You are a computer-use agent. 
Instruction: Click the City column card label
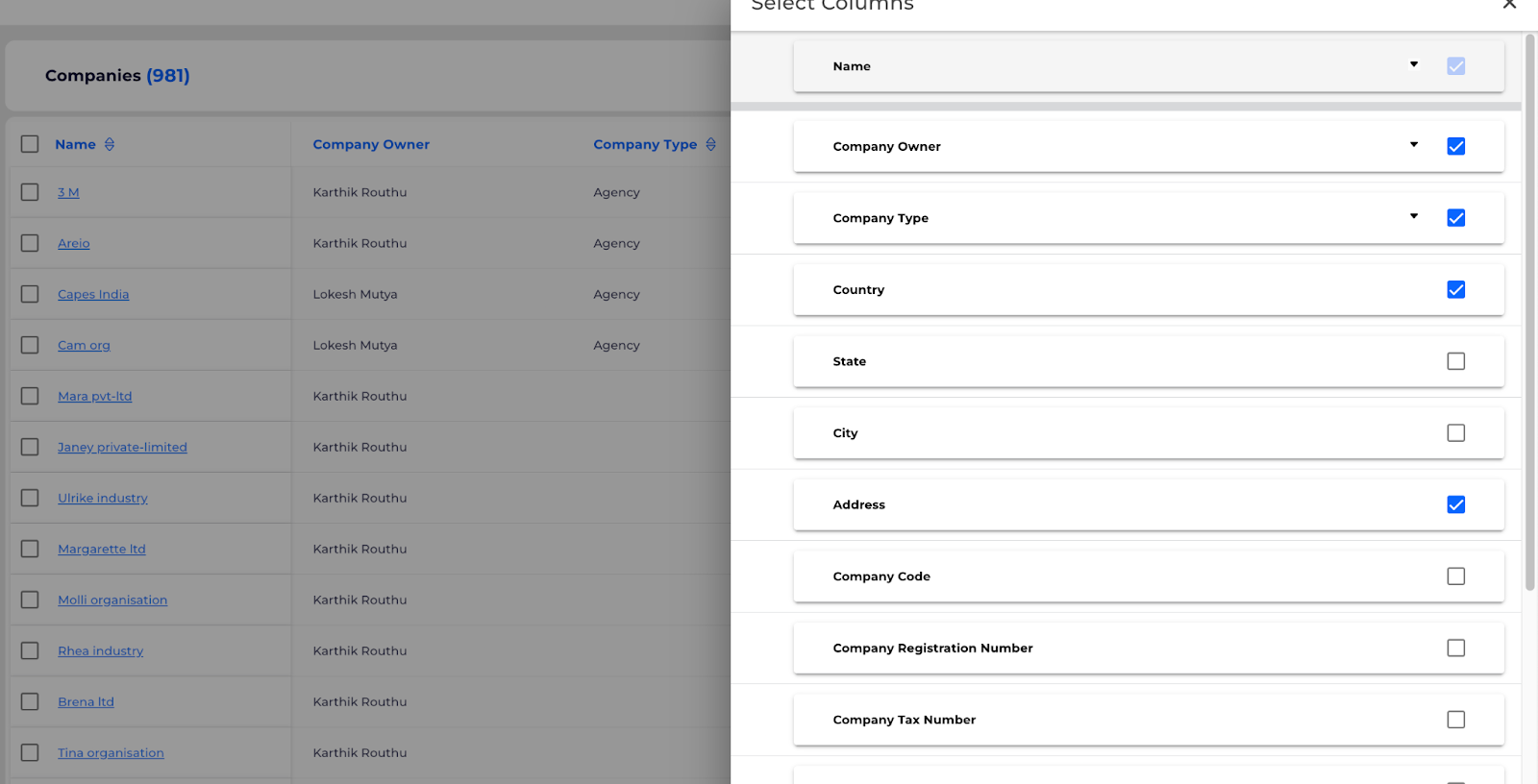point(845,433)
